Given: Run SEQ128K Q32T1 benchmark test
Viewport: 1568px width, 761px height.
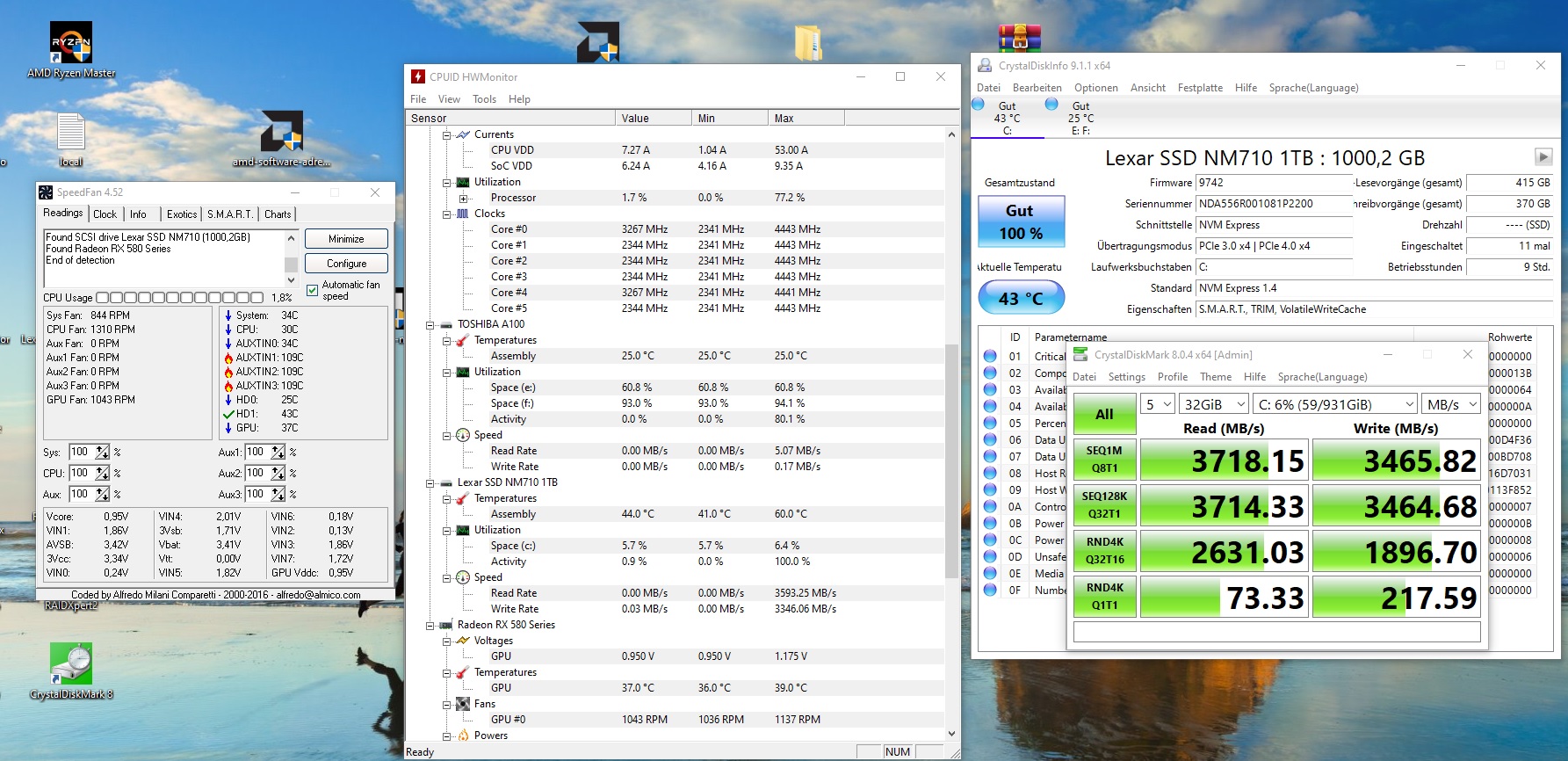Looking at the screenshot, I should 1104,505.
